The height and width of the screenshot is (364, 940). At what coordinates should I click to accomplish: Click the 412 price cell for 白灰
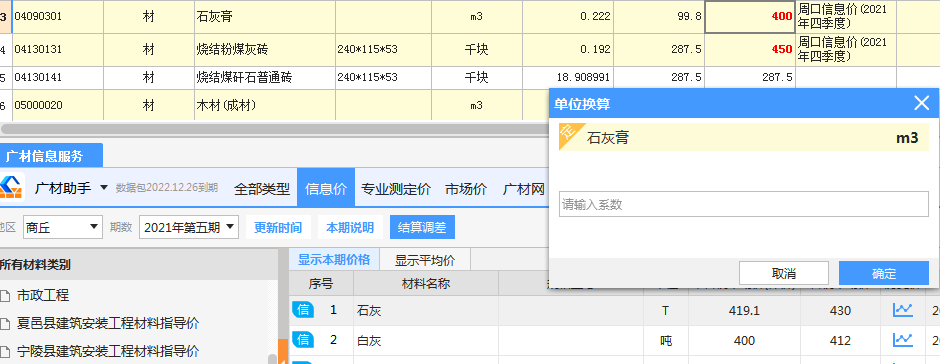tap(840, 341)
